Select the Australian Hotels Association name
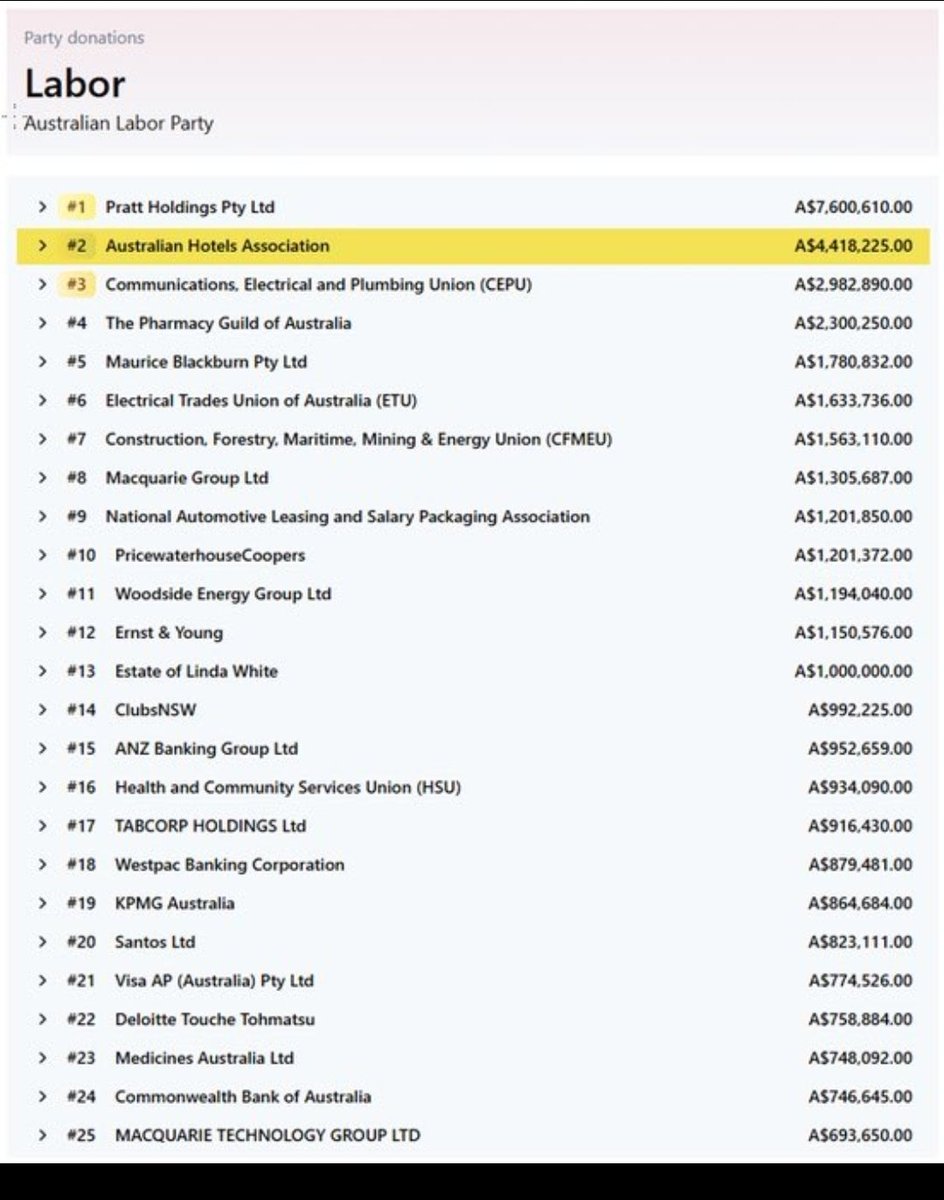944x1200 pixels. [x=217, y=246]
